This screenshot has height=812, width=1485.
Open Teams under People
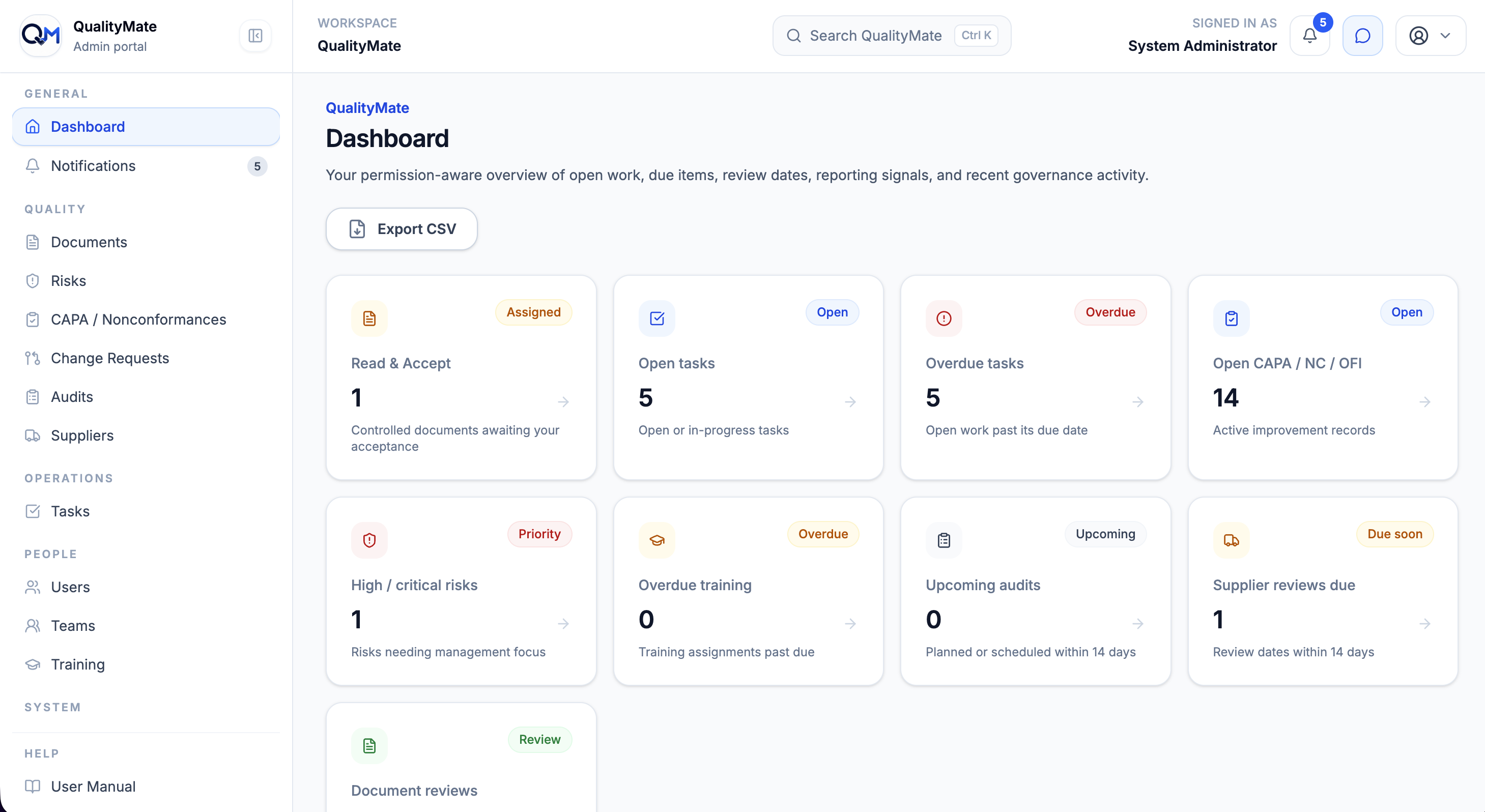(x=146, y=625)
